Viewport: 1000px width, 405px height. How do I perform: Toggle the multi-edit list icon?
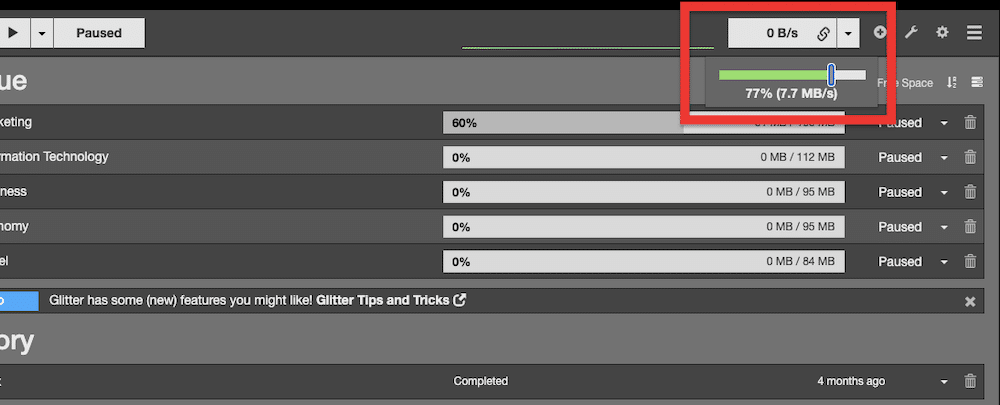(x=977, y=83)
